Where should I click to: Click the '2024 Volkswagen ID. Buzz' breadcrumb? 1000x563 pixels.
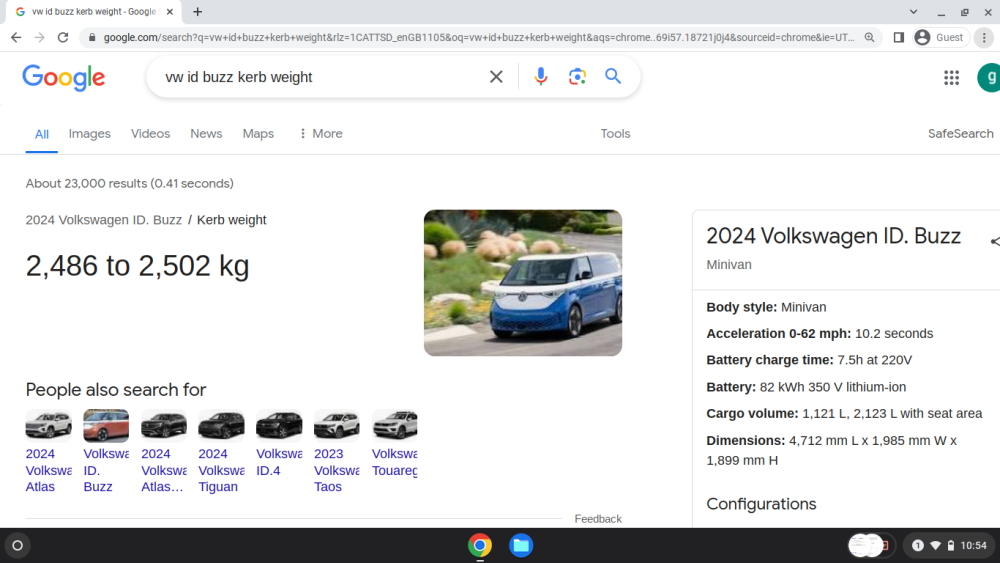pos(104,220)
